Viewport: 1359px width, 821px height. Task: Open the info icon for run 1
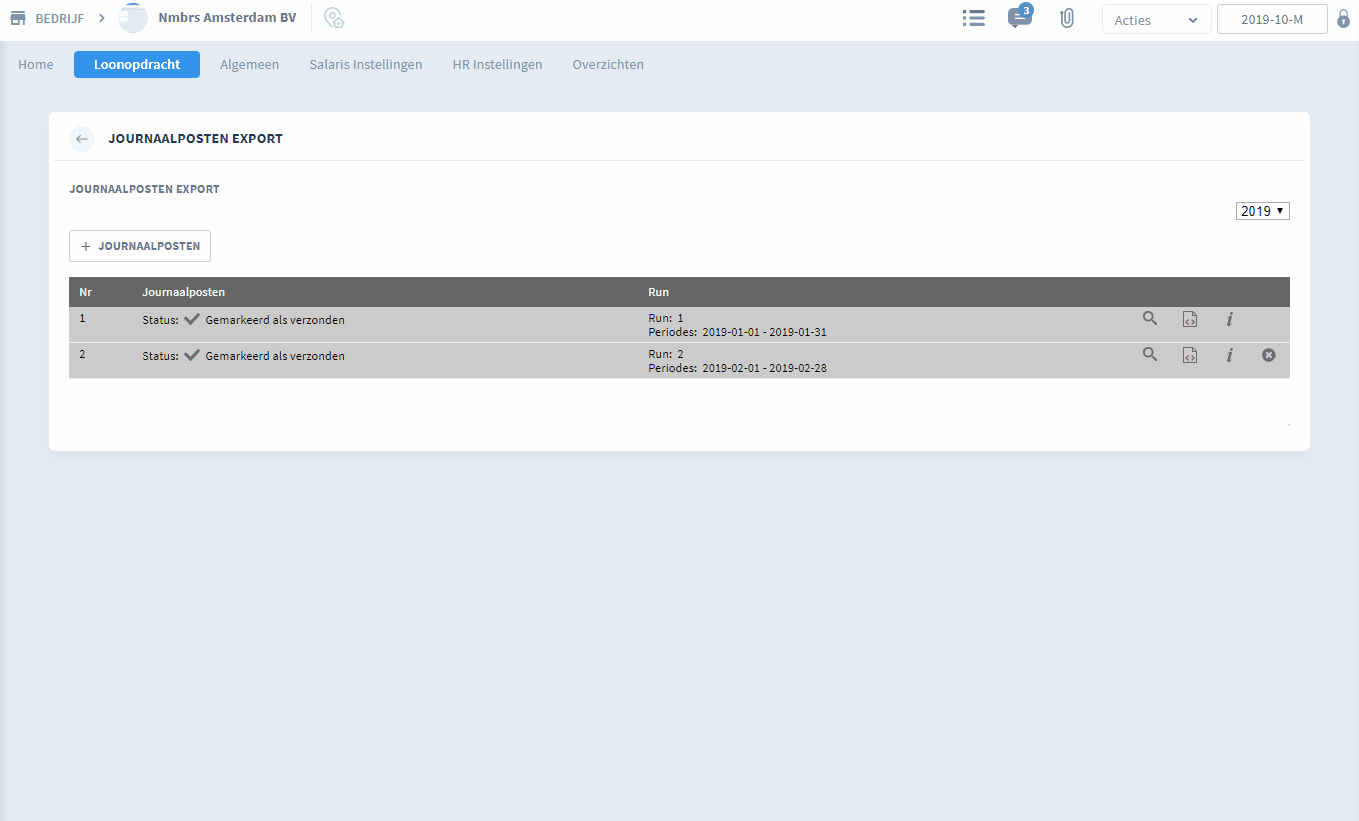point(1229,320)
